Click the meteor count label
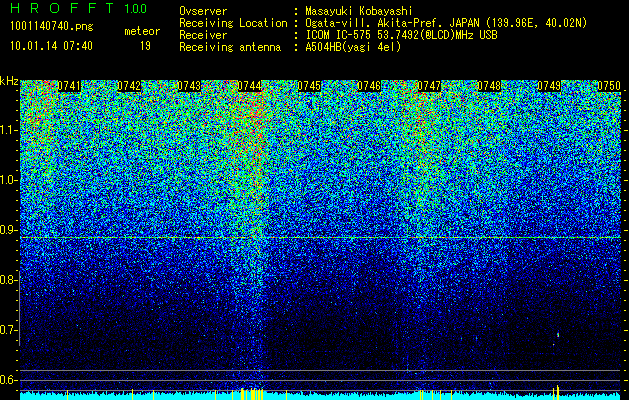629x400 pixels. (142, 31)
